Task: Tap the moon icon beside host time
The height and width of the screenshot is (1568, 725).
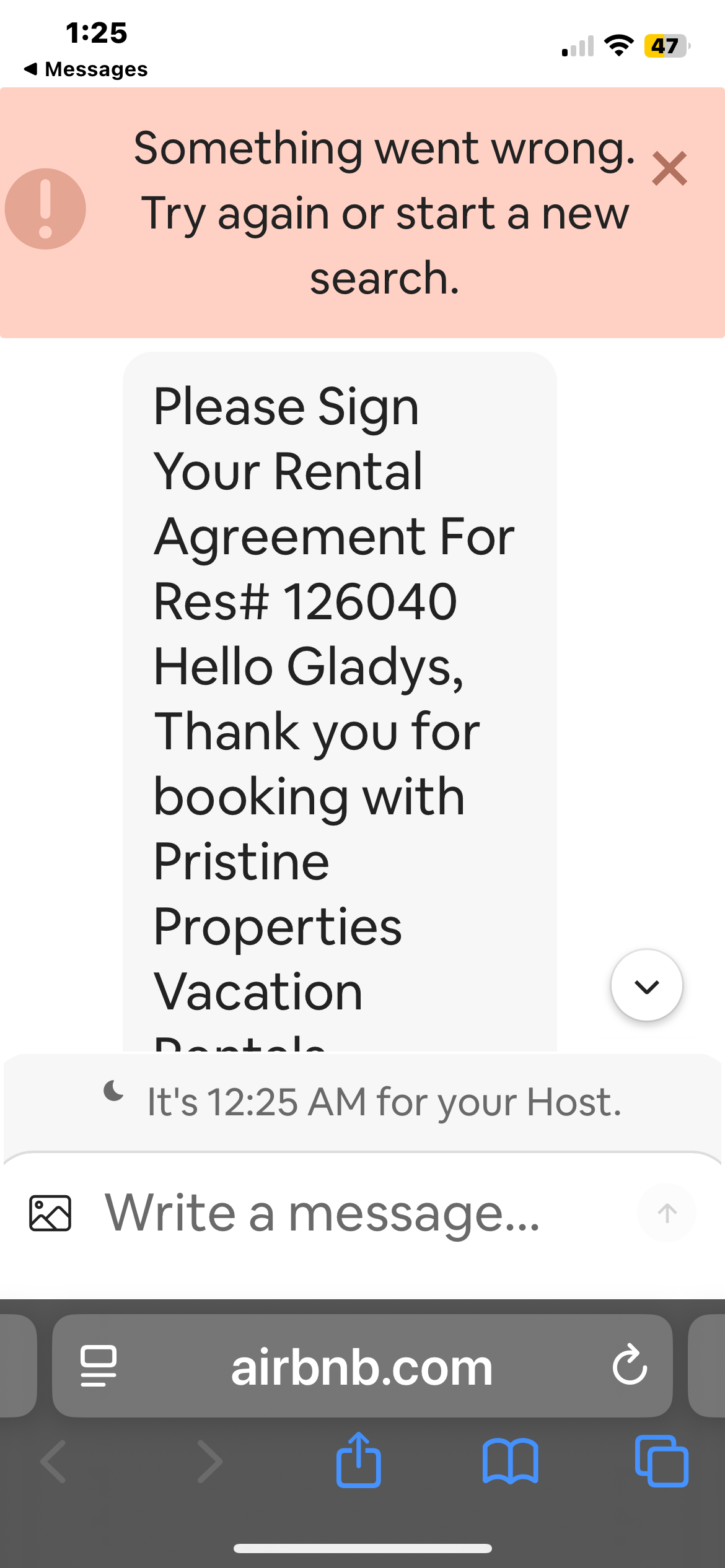Action: pyautogui.click(x=113, y=1091)
